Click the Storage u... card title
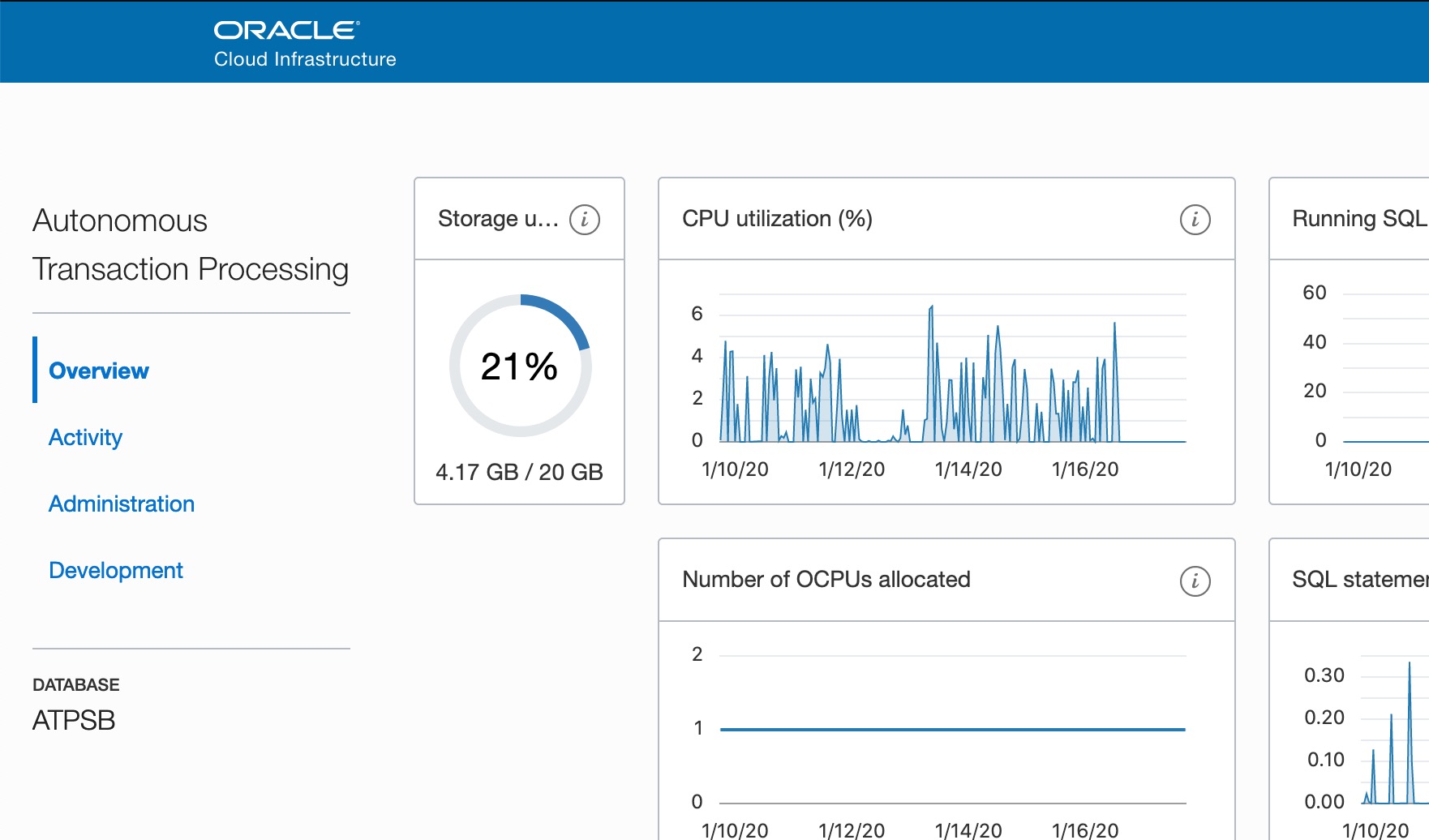This screenshot has width=1429, height=840. point(498,219)
